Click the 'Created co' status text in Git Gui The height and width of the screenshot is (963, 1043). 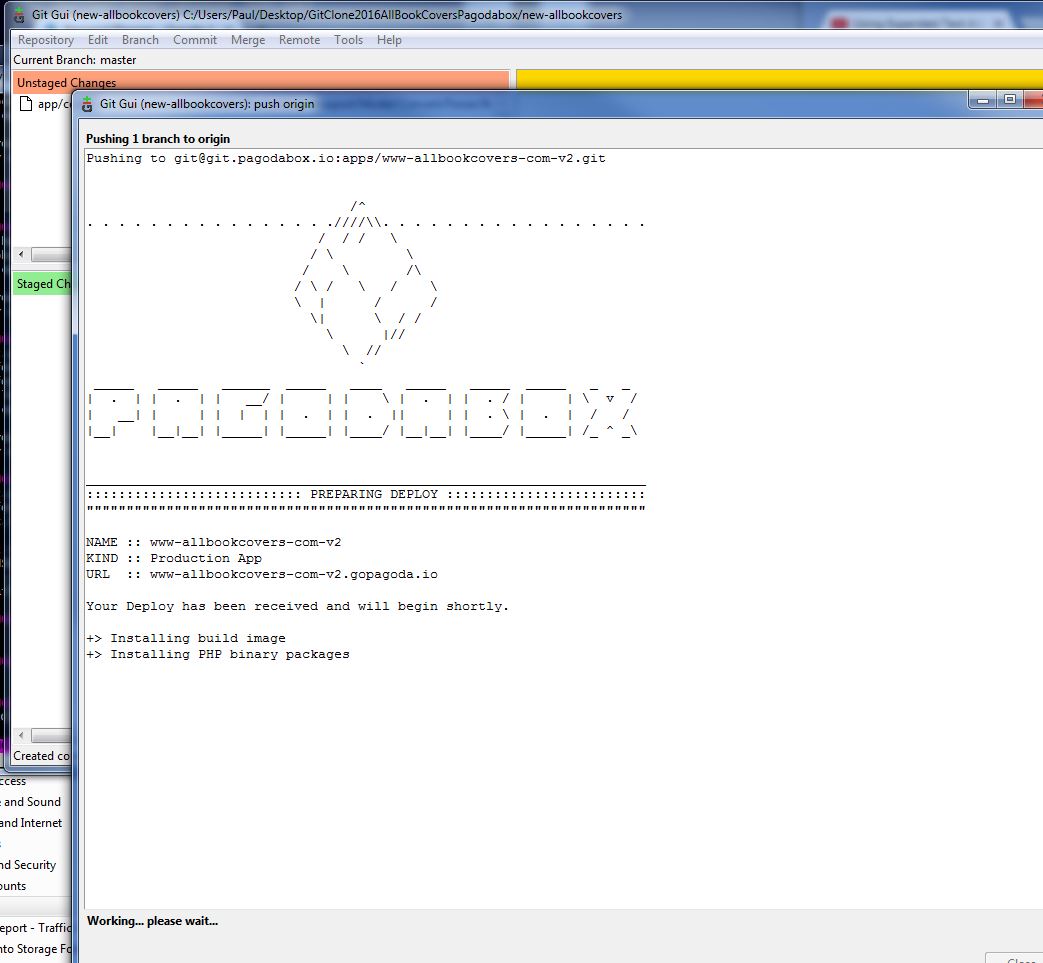[41, 756]
